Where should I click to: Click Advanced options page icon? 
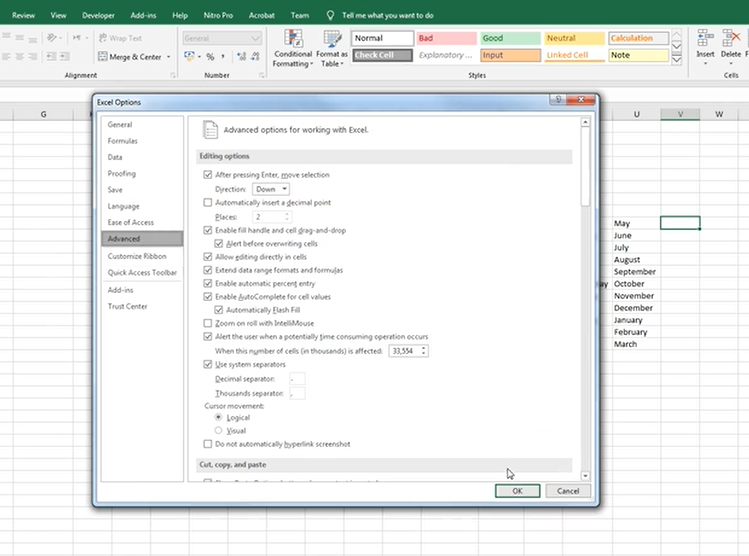[210, 130]
